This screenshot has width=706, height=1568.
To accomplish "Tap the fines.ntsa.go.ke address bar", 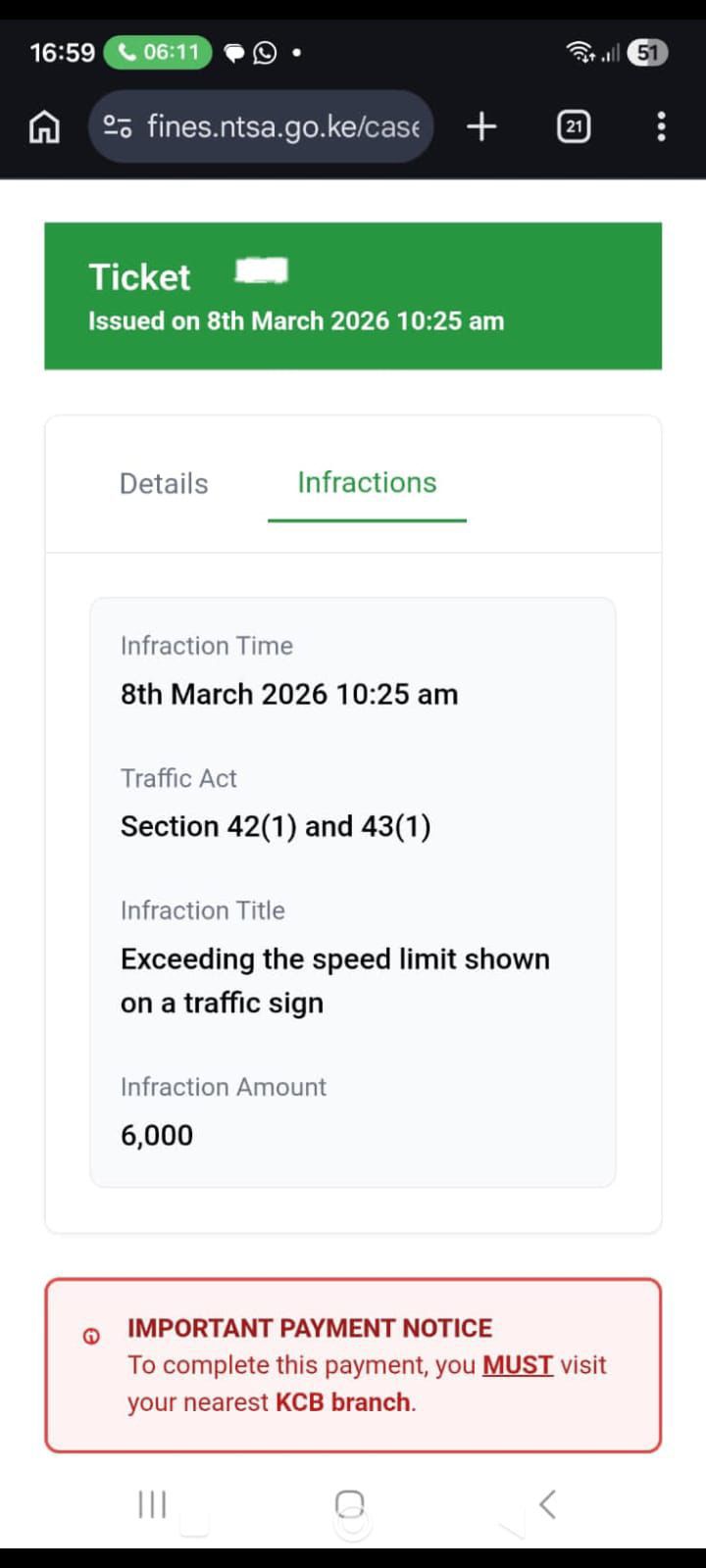I will pos(282,126).
